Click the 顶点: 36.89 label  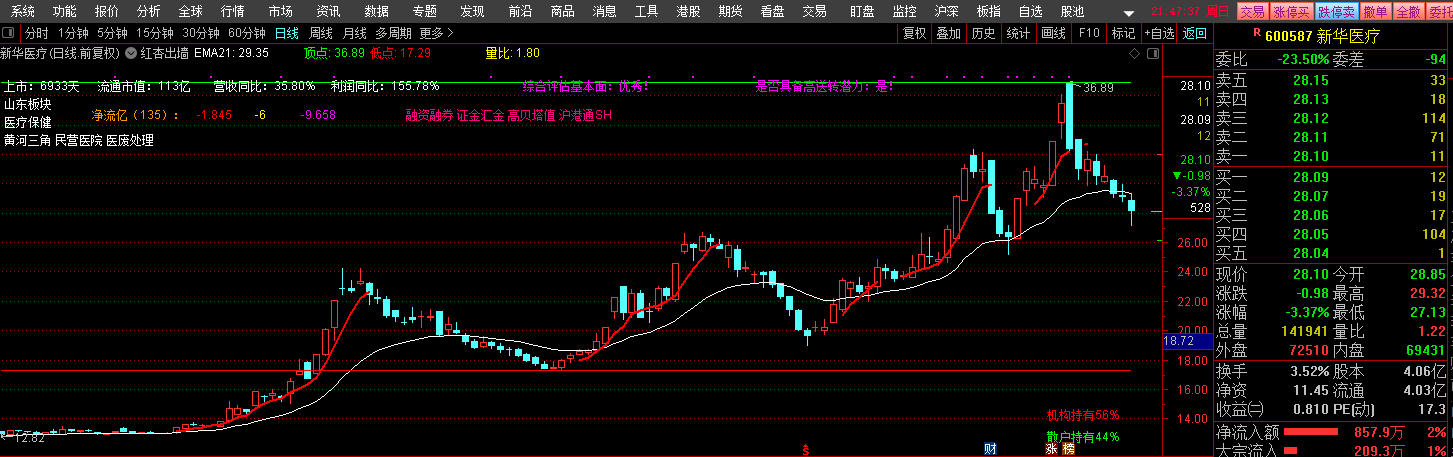(x=333, y=52)
